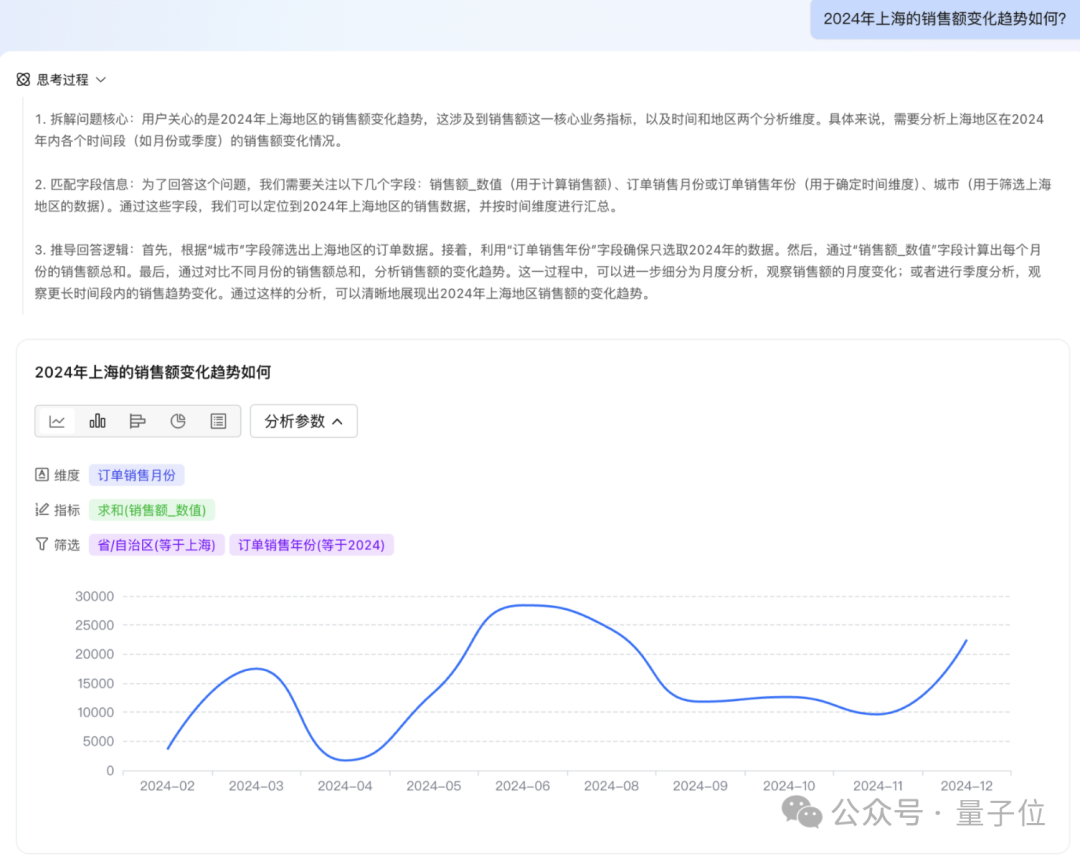This screenshot has height=856, width=1080.
Task: Toggle the 订单销售年份(等于2024) filter
Action: [x=311, y=544]
